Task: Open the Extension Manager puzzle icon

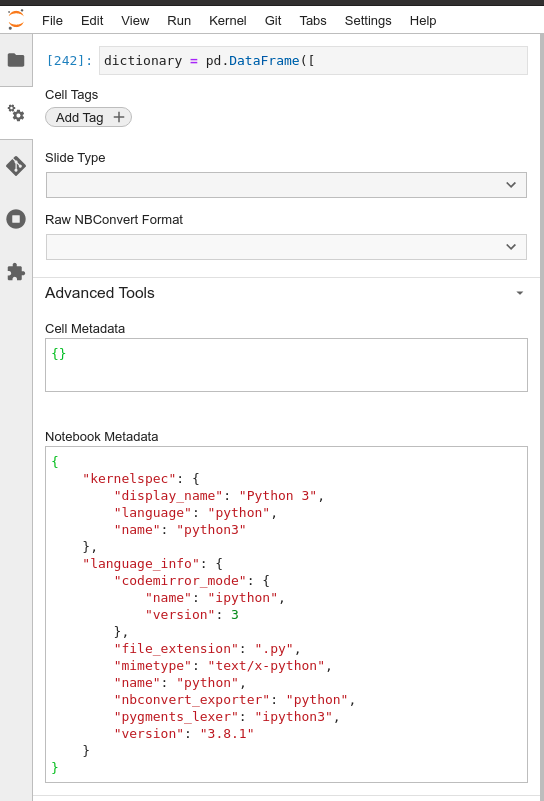Action: (16, 272)
